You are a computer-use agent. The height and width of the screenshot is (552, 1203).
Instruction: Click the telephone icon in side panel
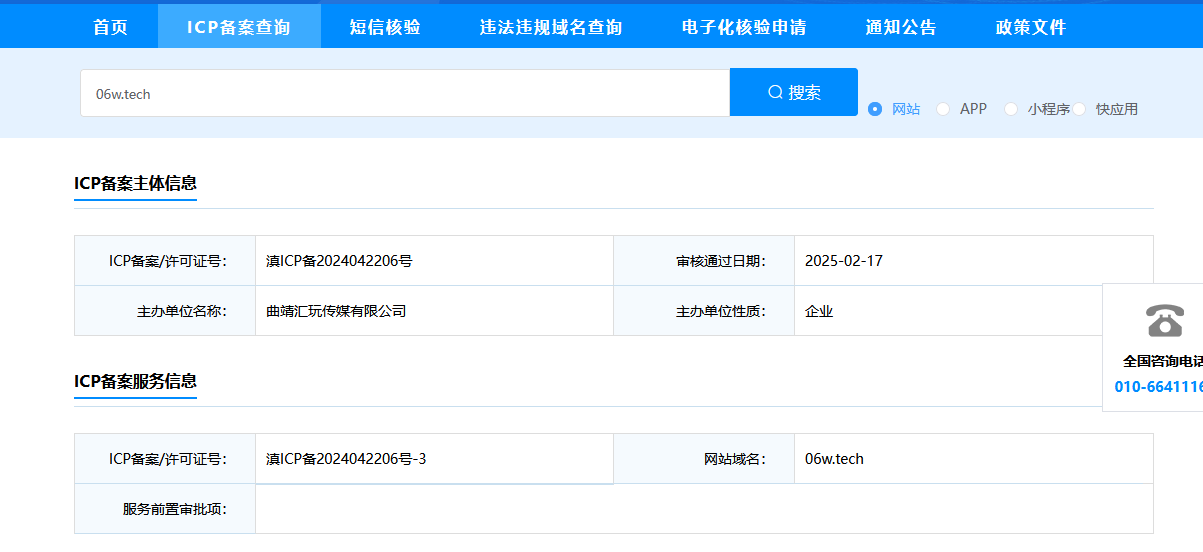coord(1165,320)
